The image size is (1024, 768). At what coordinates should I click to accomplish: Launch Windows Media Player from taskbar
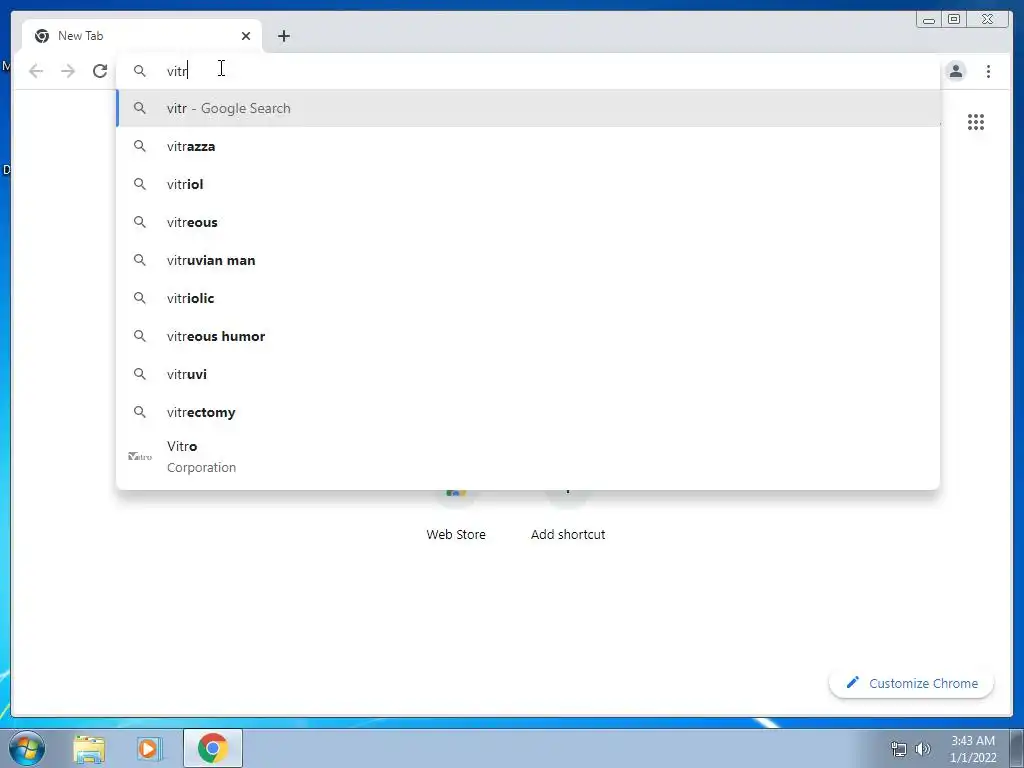pyautogui.click(x=149, y=748)
